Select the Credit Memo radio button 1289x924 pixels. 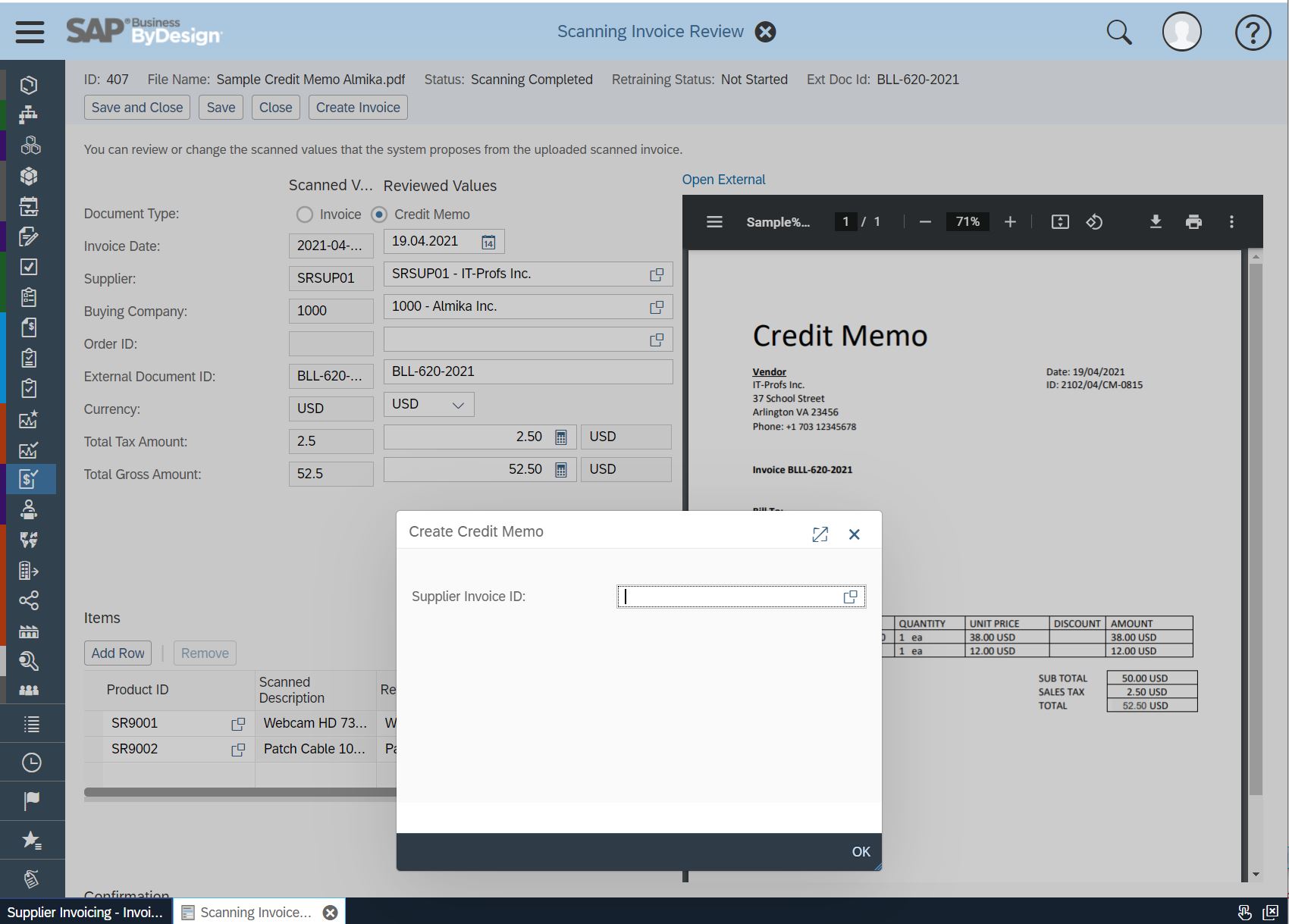click(379, 215)
